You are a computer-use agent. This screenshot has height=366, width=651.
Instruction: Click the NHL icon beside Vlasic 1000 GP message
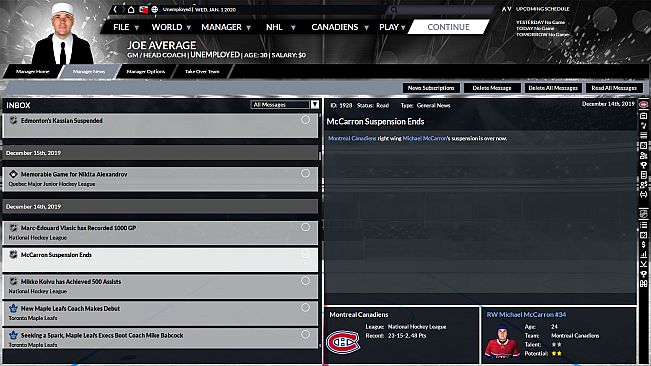click(x=13, y=228)
